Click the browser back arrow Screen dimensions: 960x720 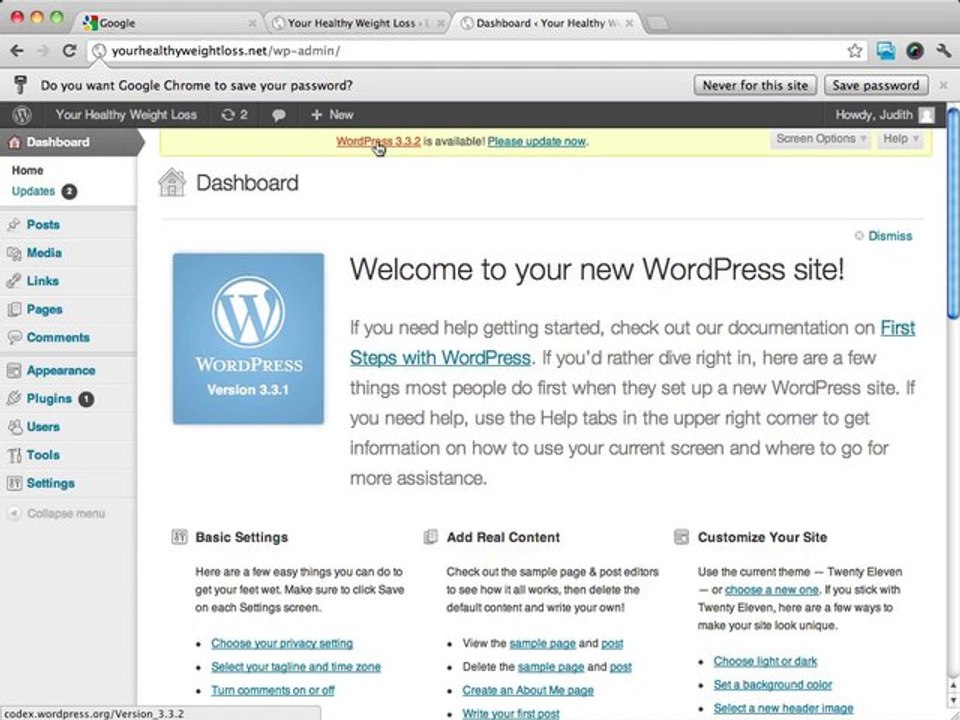(17, 51)
